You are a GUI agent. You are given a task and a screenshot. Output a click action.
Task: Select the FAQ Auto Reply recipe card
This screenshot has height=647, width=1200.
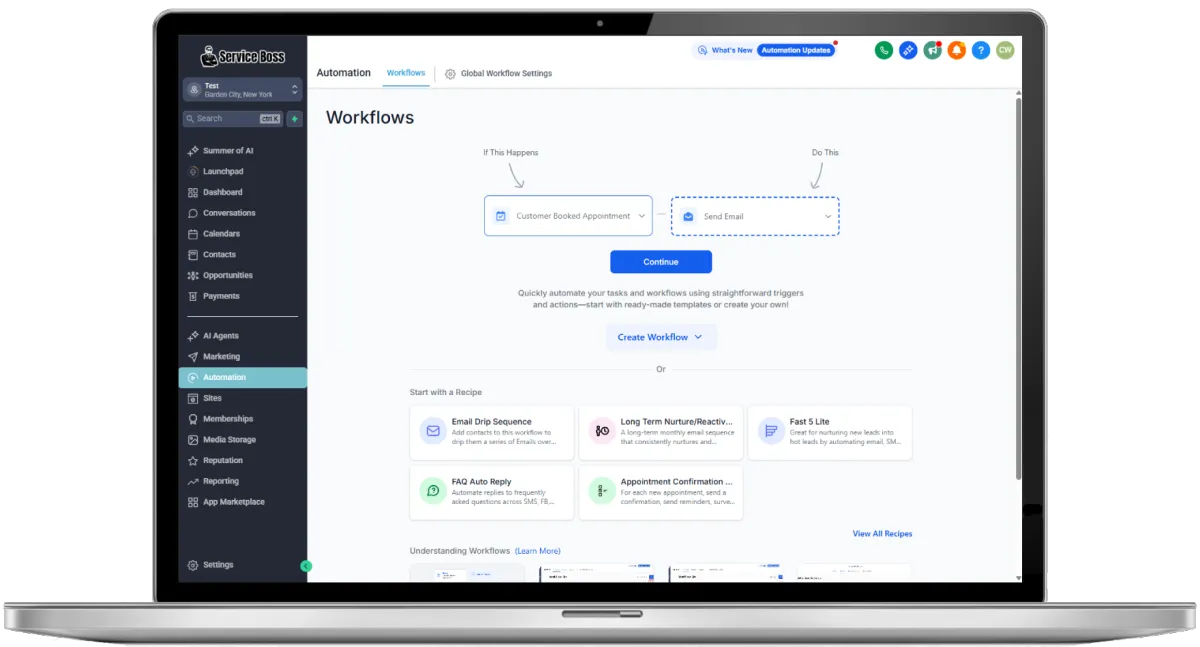coord(492,492)
